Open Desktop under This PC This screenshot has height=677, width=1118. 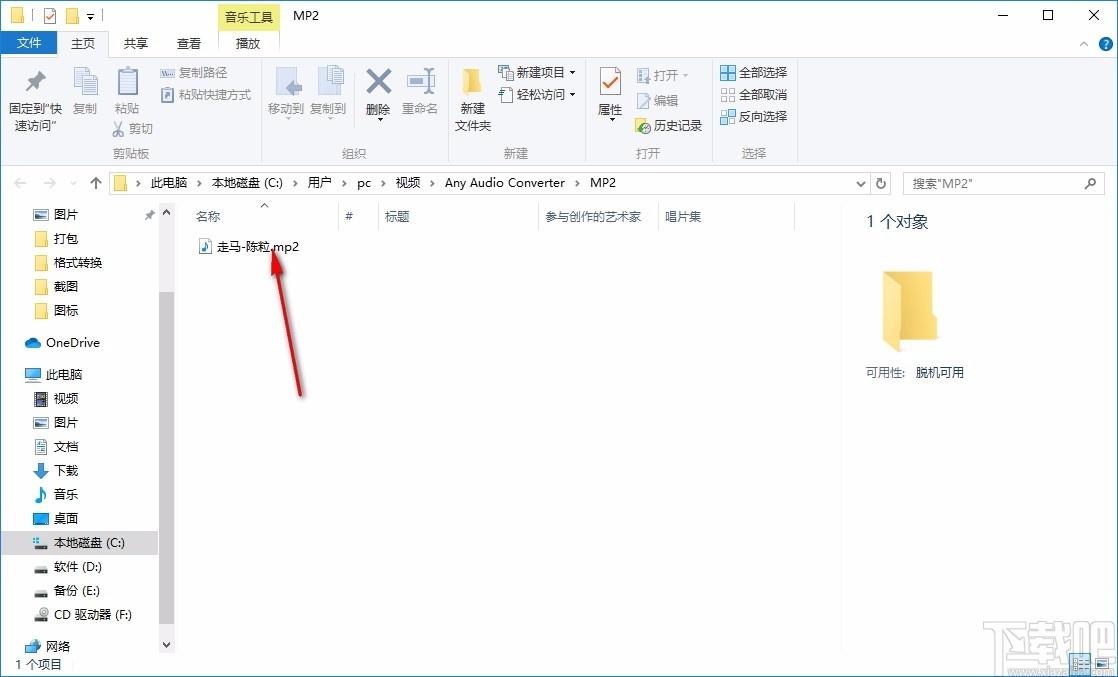point(57,519)
